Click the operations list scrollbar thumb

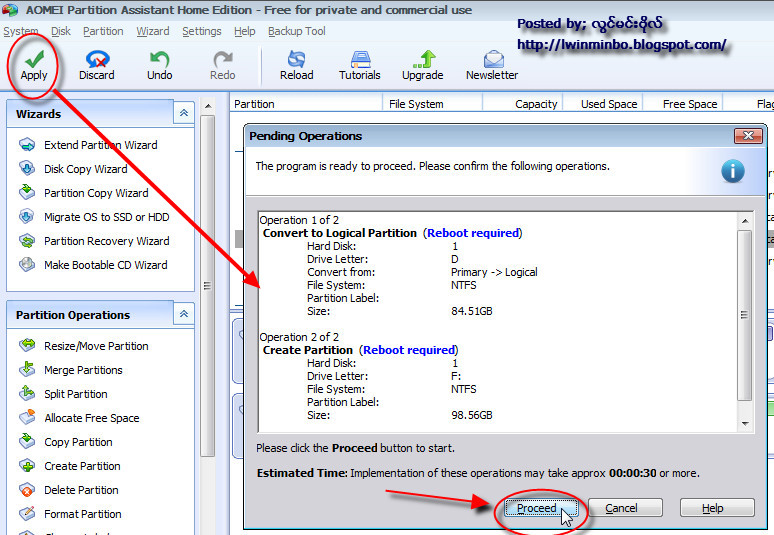coord(745,315)
